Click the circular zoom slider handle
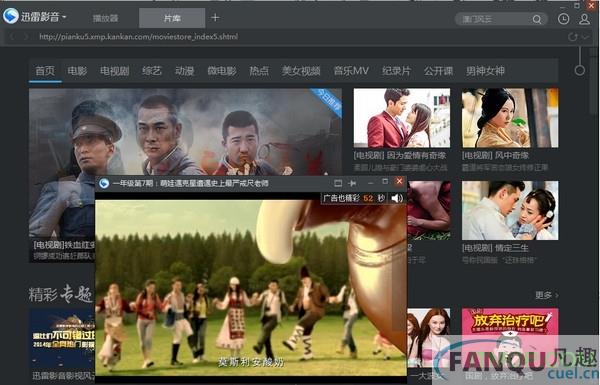This screenshot has width=600, height=385. click(580, 70)
